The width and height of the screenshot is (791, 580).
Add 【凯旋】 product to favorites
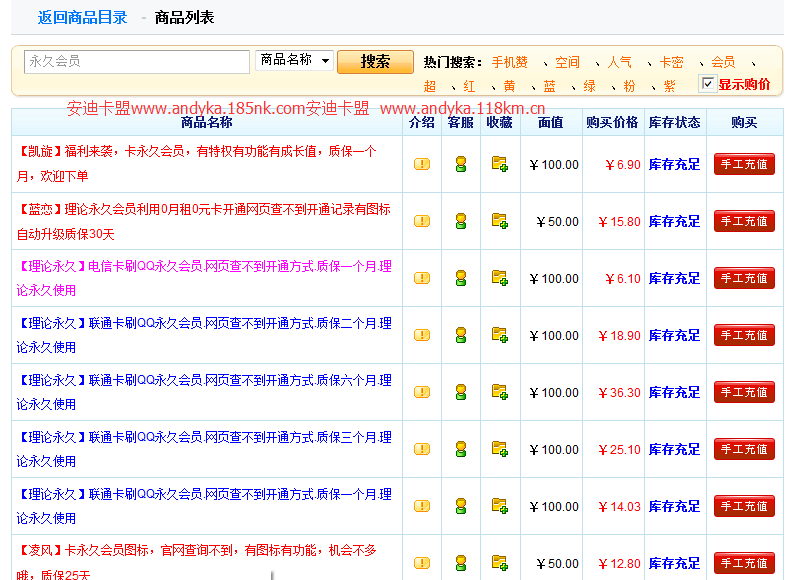pos(499,164)
